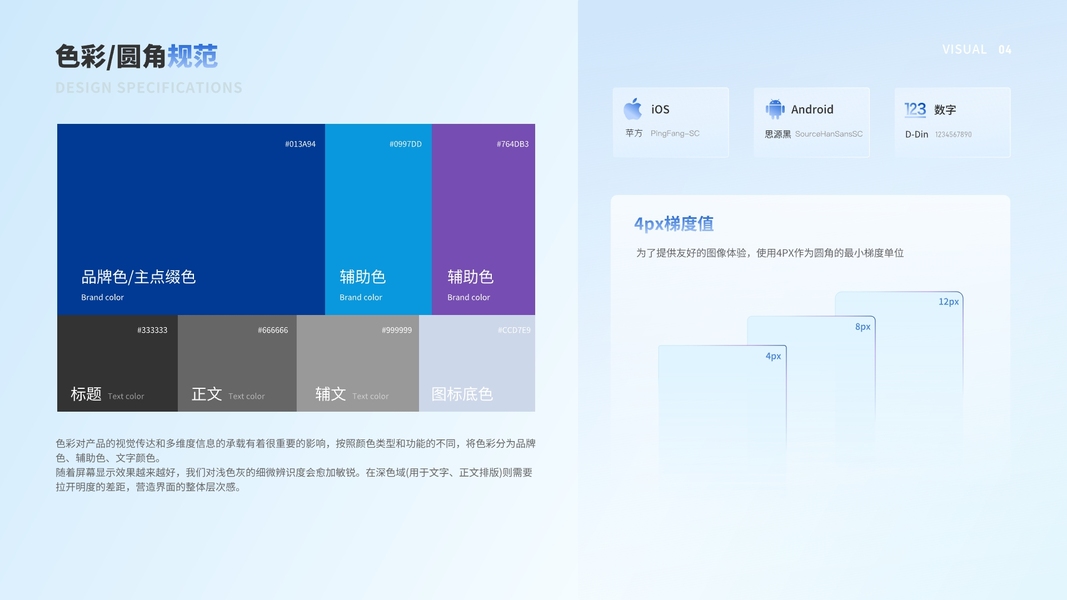Click the 色彩/圆角规范 heading

[136, 56]
